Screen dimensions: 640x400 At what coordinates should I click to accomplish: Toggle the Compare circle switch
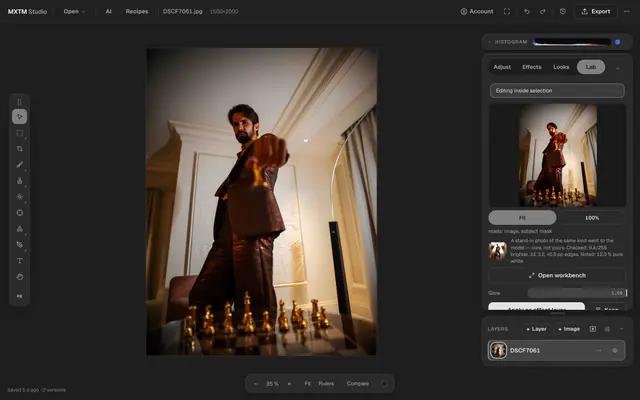pos(384,384)
